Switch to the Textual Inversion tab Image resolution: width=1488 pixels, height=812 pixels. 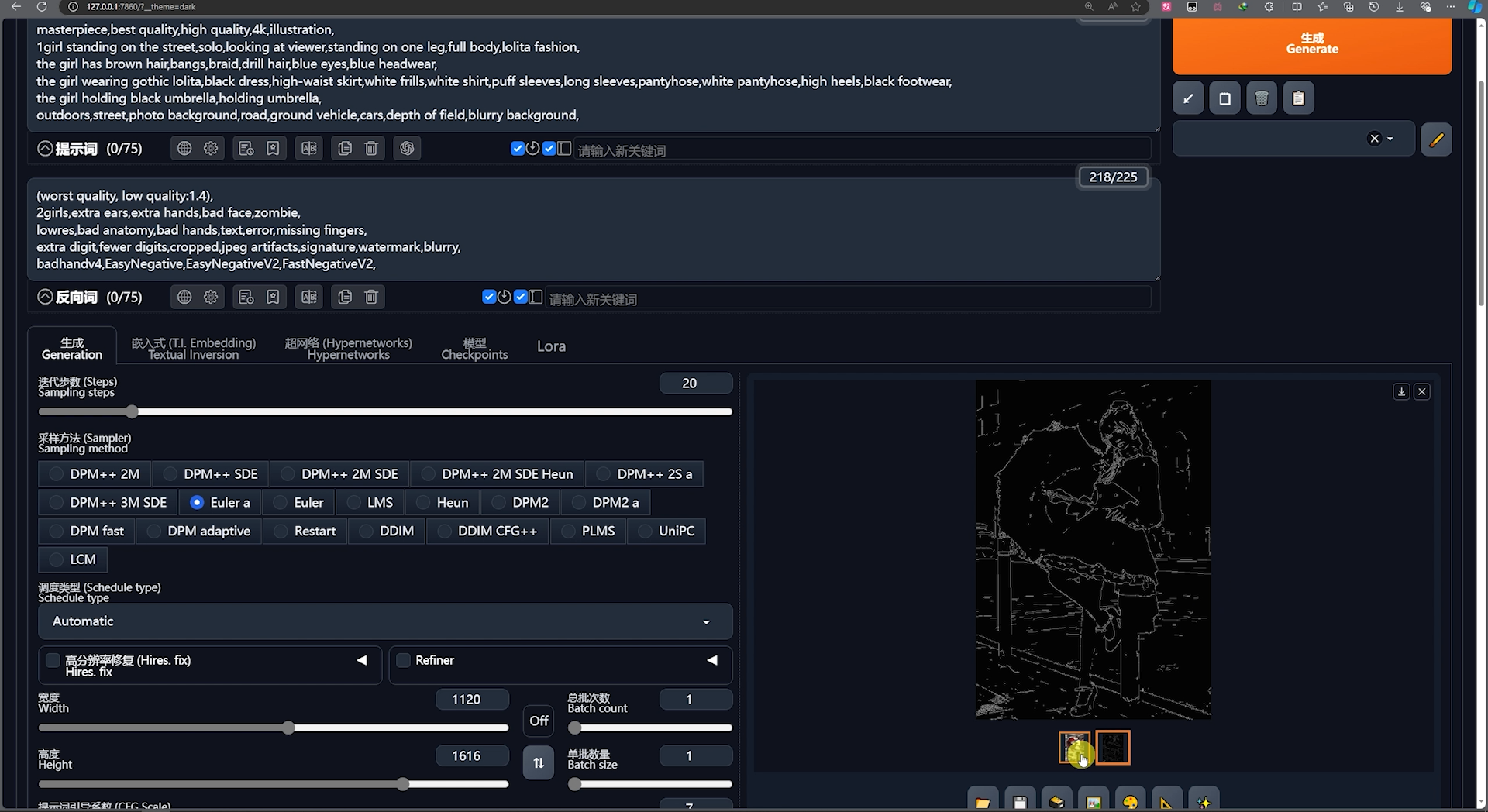coord(193,349)
